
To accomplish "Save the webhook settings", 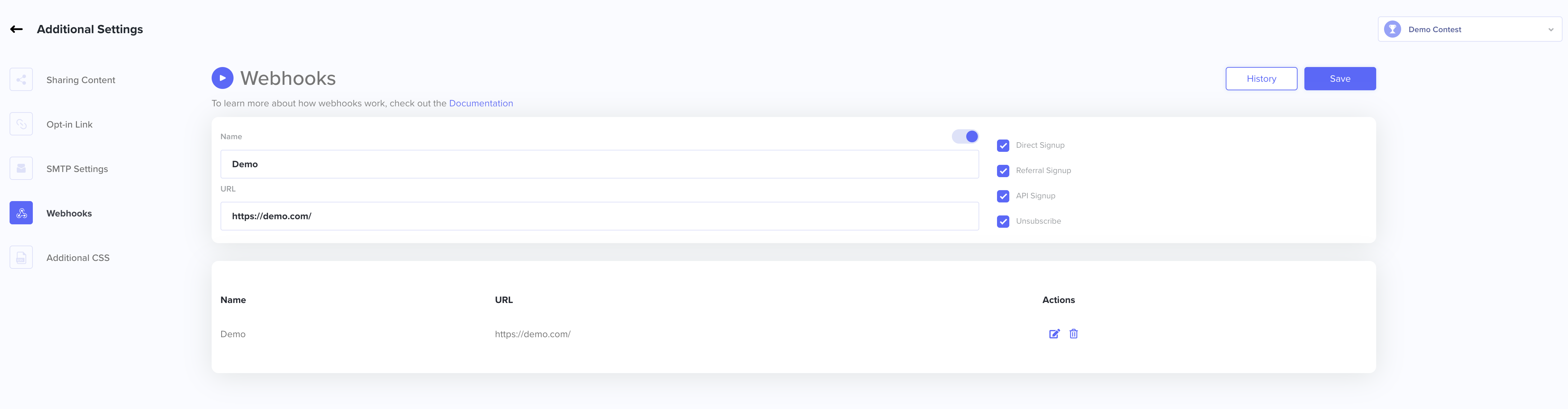I will pyautogui.click(x=1340, y=79).
